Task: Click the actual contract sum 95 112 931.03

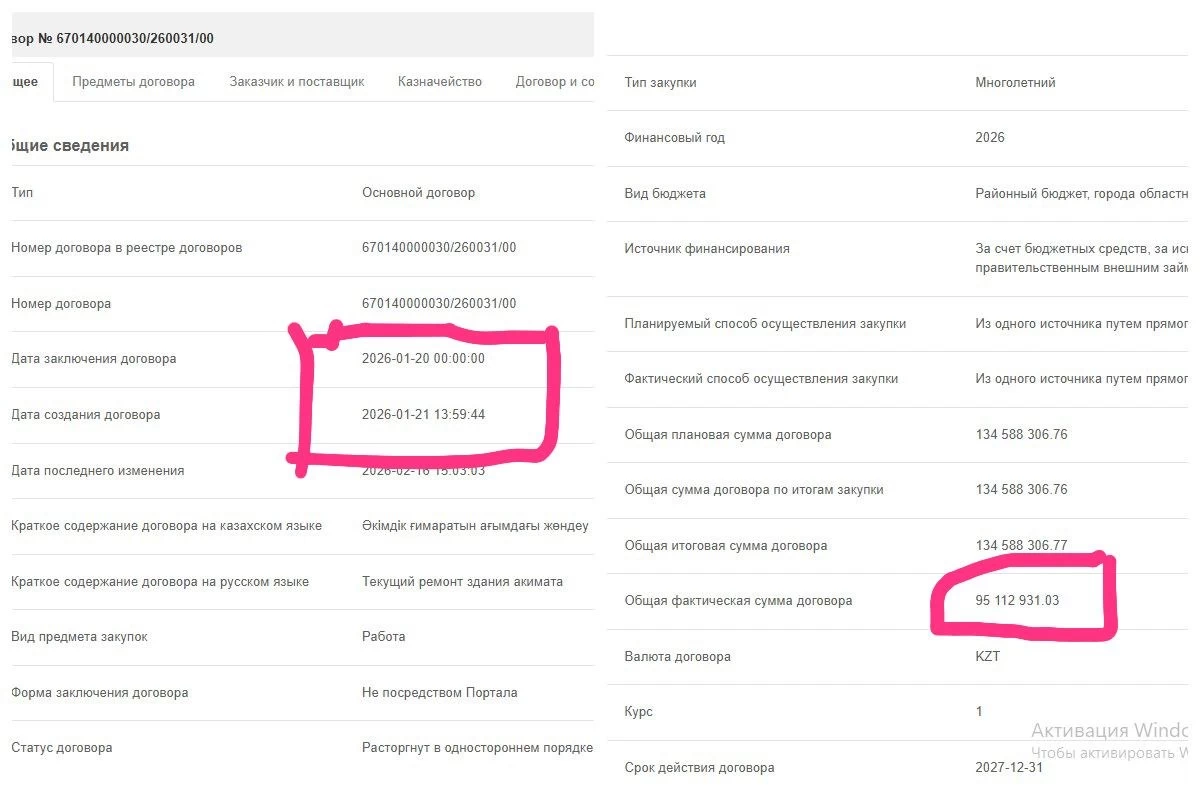Action: pos(1016,601)
